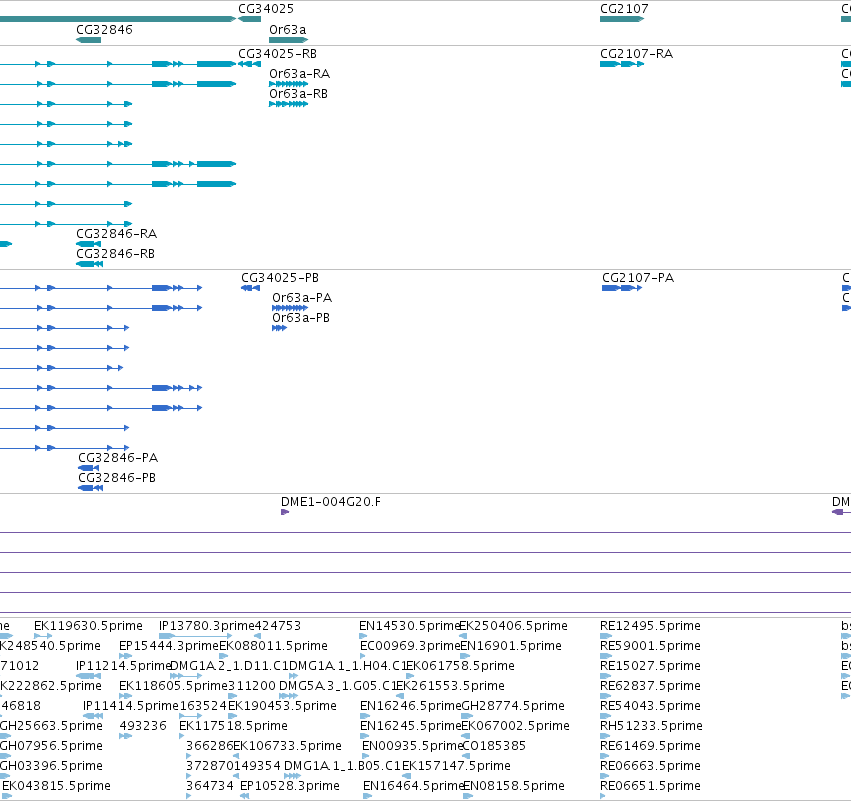Click the EN16246.5prime label
The width and height of the screenshot is (851, 801).
coord(410,707)
